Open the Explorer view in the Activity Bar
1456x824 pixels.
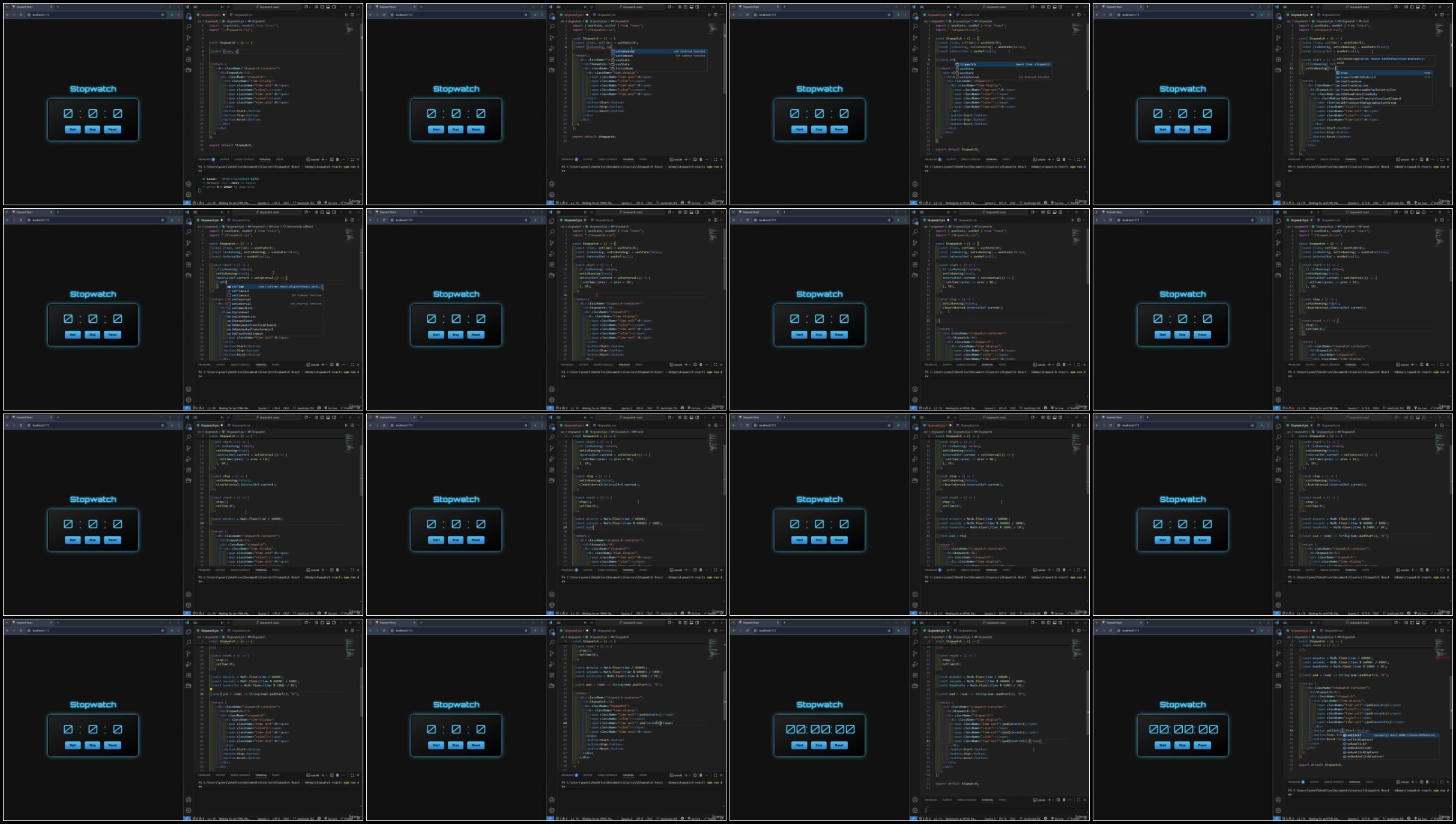189,15
